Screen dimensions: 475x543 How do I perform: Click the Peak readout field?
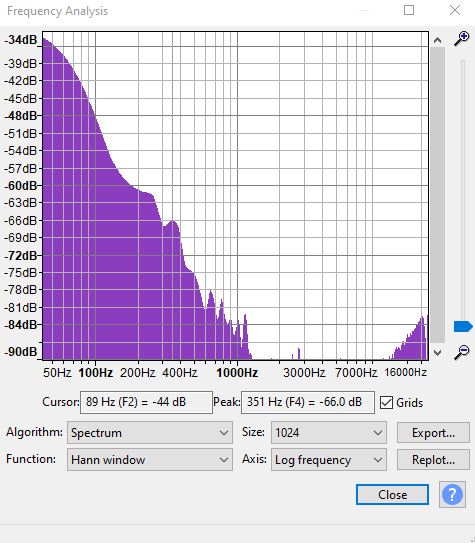[x=308, y=402]
